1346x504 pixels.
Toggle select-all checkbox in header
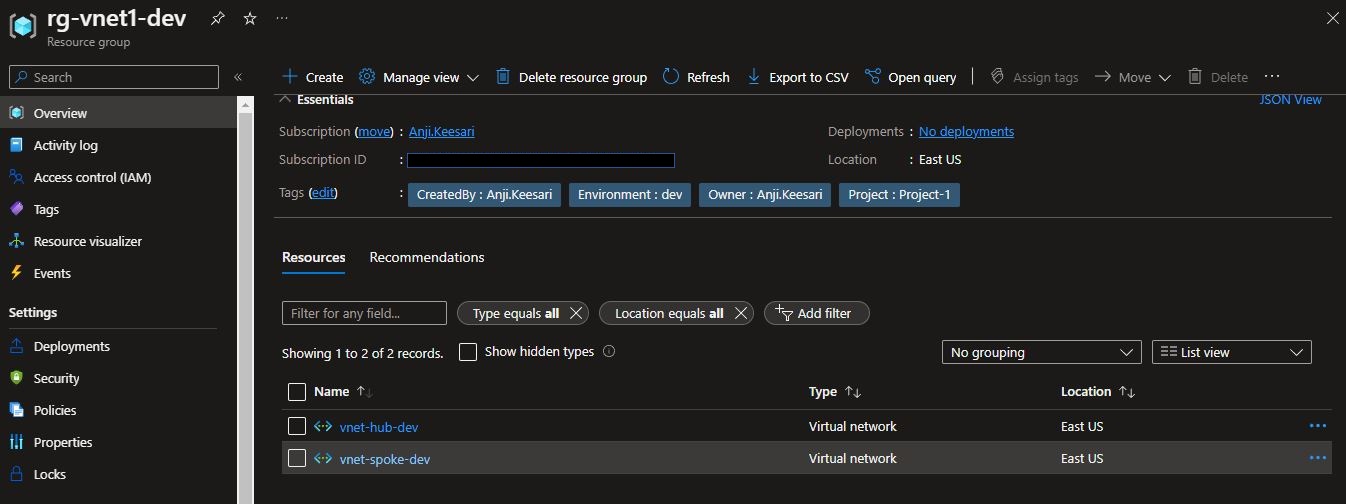(296, 392)
